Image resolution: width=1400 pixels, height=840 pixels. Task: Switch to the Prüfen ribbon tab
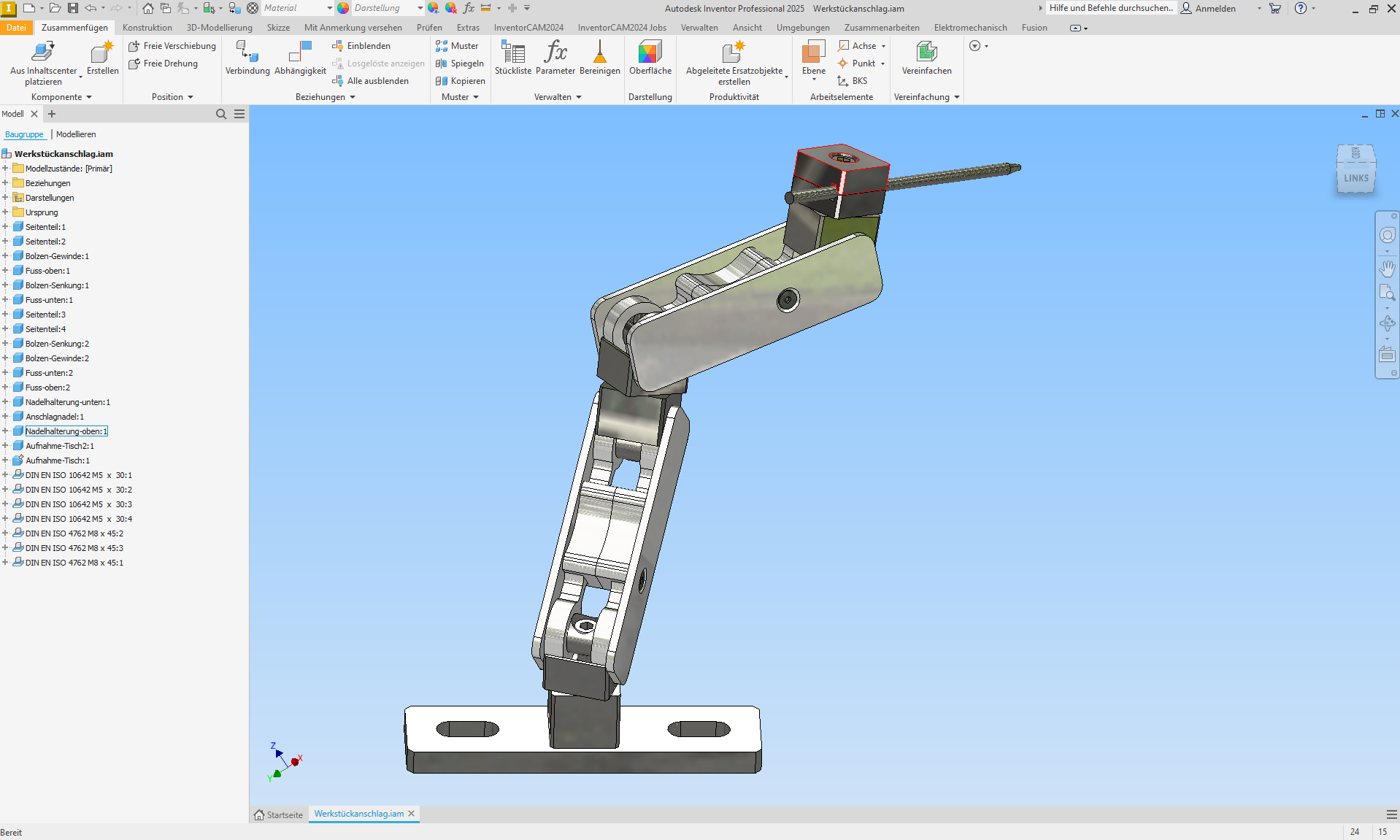pos(429,27)
